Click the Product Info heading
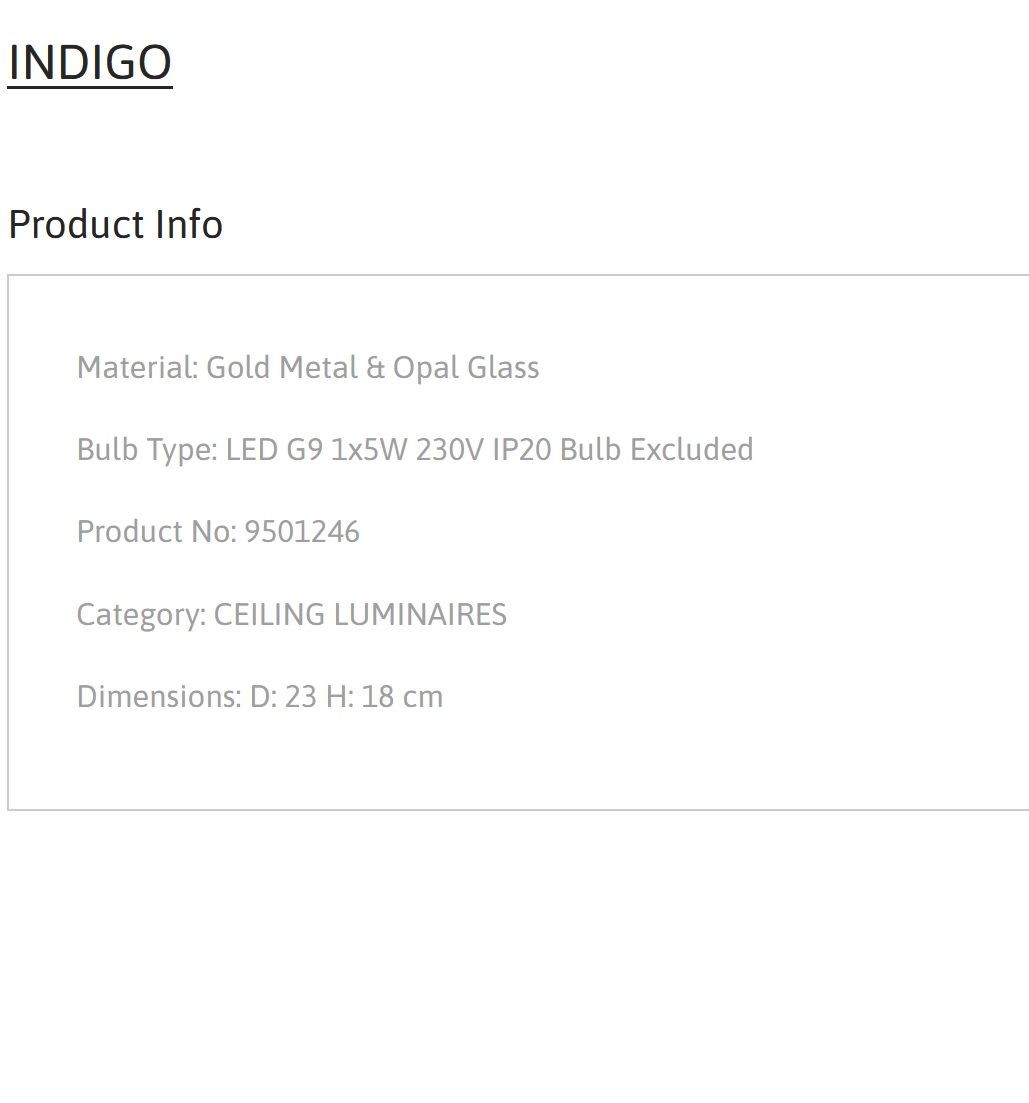The height and width of the screenshot is (1103, 1029). [115, 224]
